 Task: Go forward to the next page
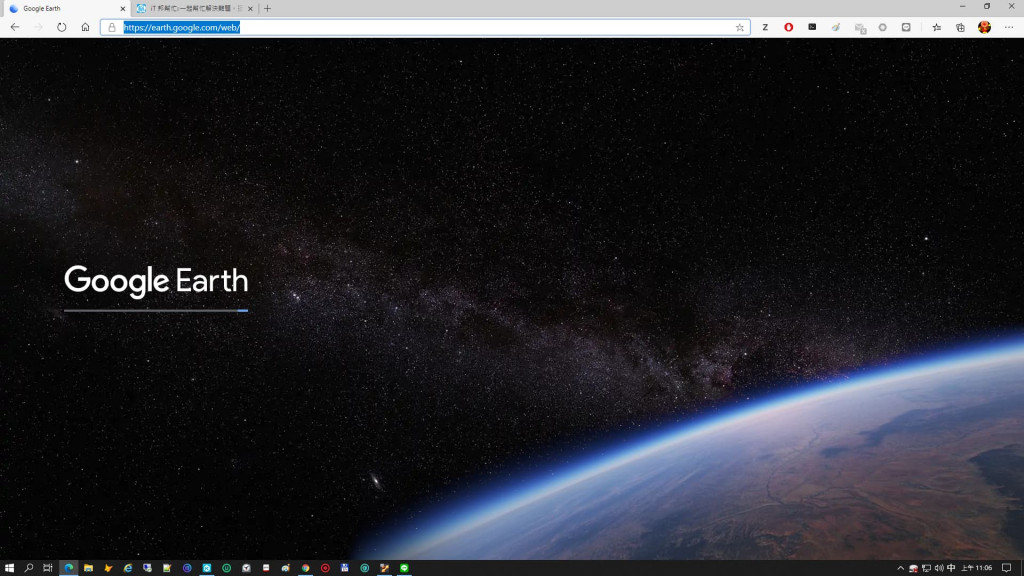(38, 27)
